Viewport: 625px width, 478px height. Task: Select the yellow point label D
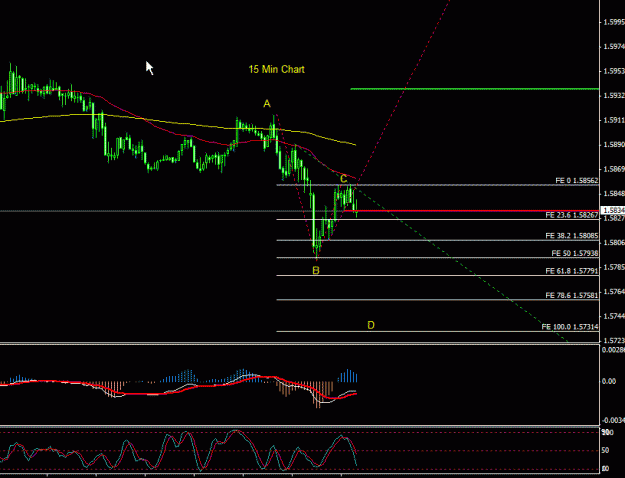click(x=371, y=325)
